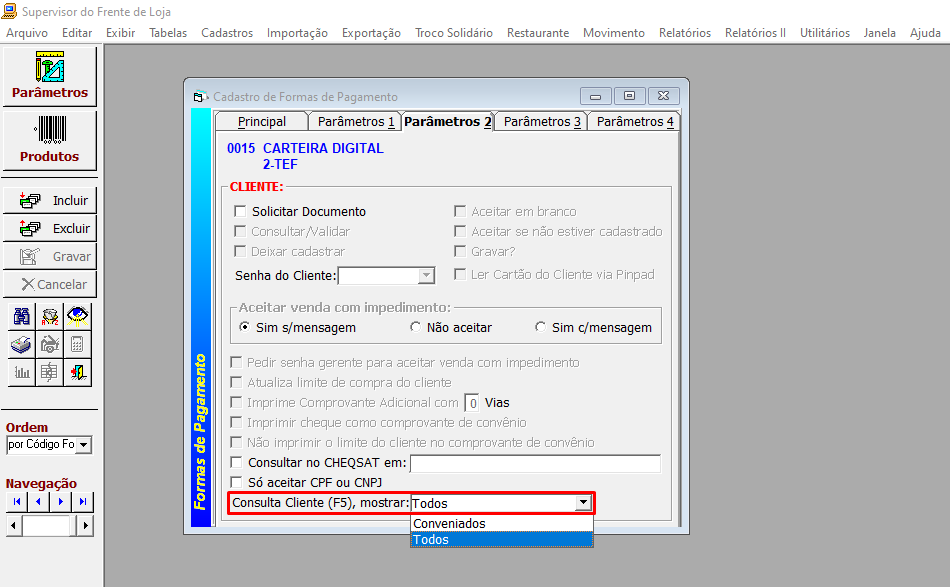Close the Cadastro de Formas de Pagamento window
The height and width of the screenshot is (587, 950).
pos(663,96)
